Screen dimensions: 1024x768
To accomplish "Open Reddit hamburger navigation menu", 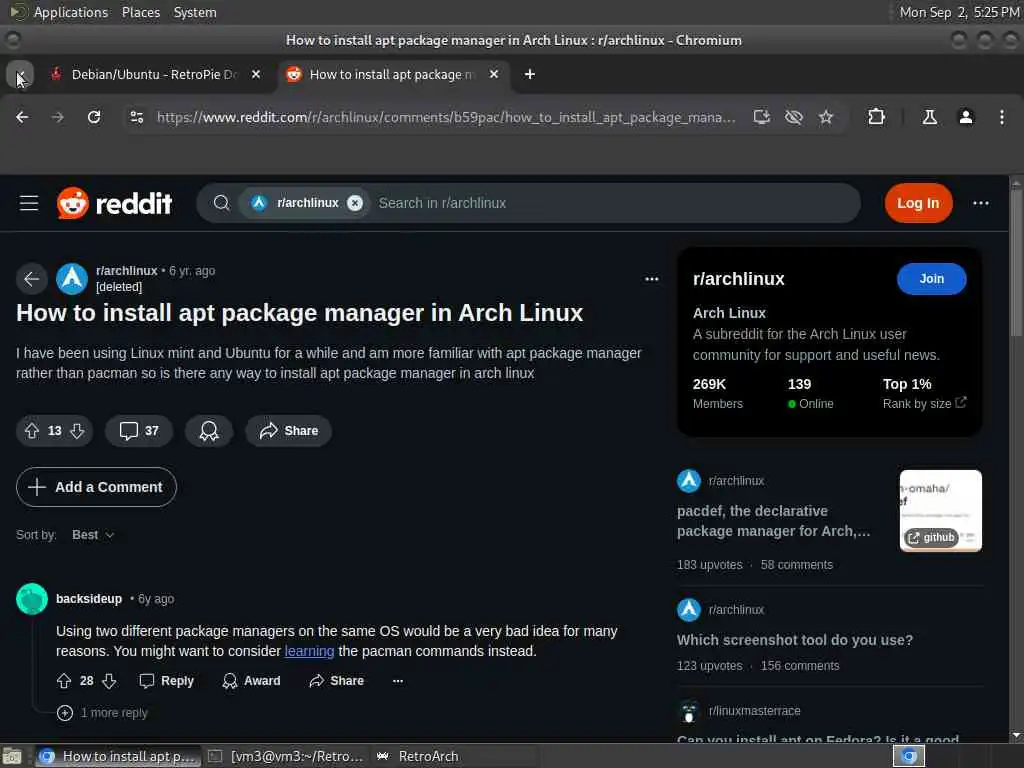I will click(29, 203).
